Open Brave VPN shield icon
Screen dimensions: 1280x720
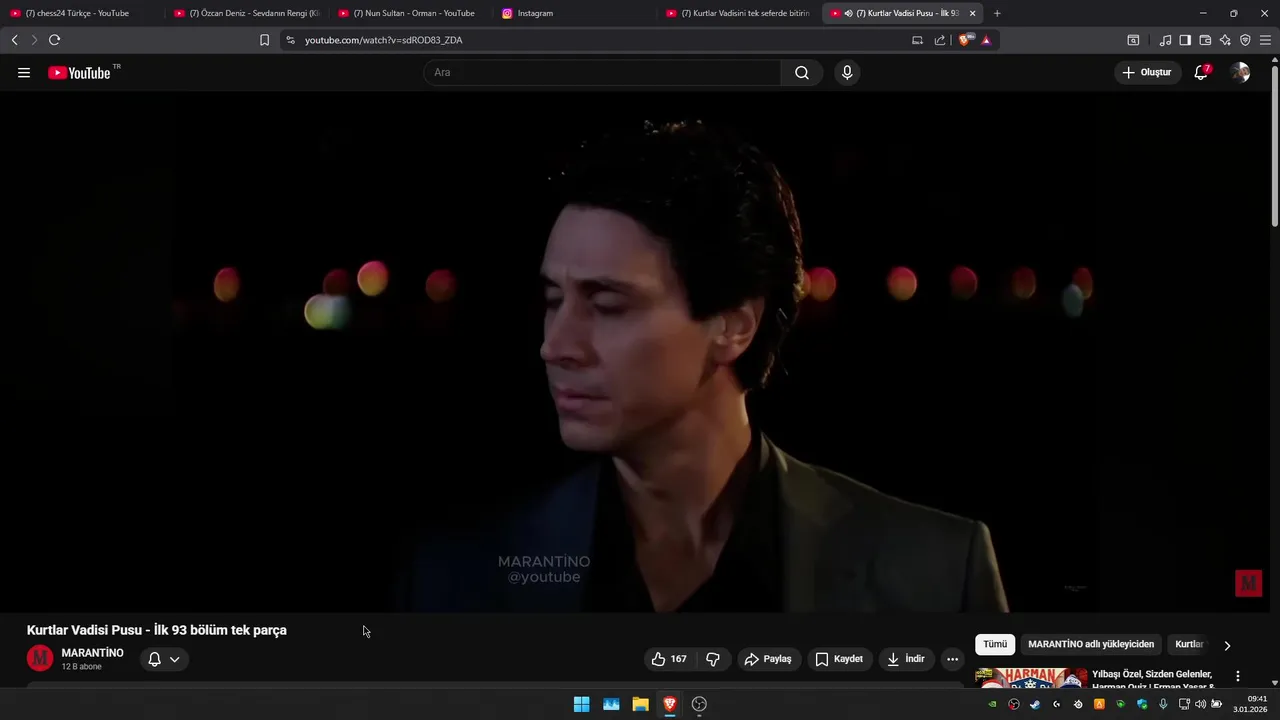1245,40
